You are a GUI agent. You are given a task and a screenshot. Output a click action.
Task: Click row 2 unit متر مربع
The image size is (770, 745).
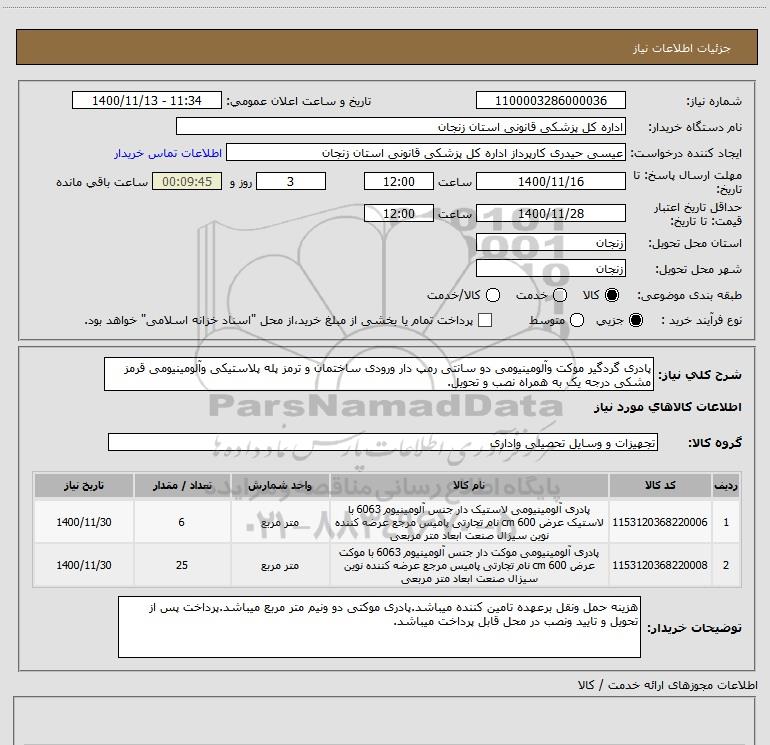[x=279, y=566]
